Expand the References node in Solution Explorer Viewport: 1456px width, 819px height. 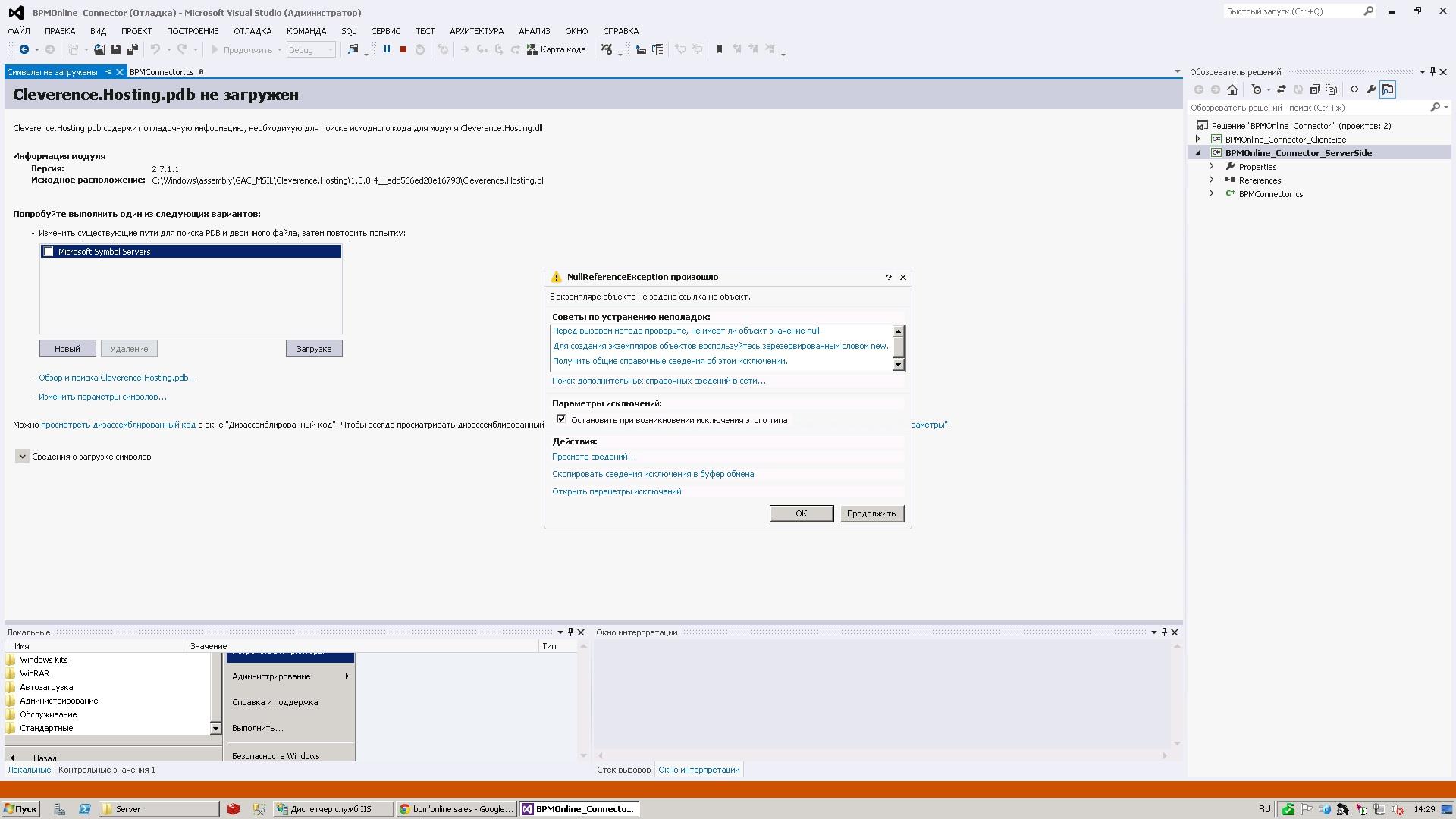[1212, 180]
